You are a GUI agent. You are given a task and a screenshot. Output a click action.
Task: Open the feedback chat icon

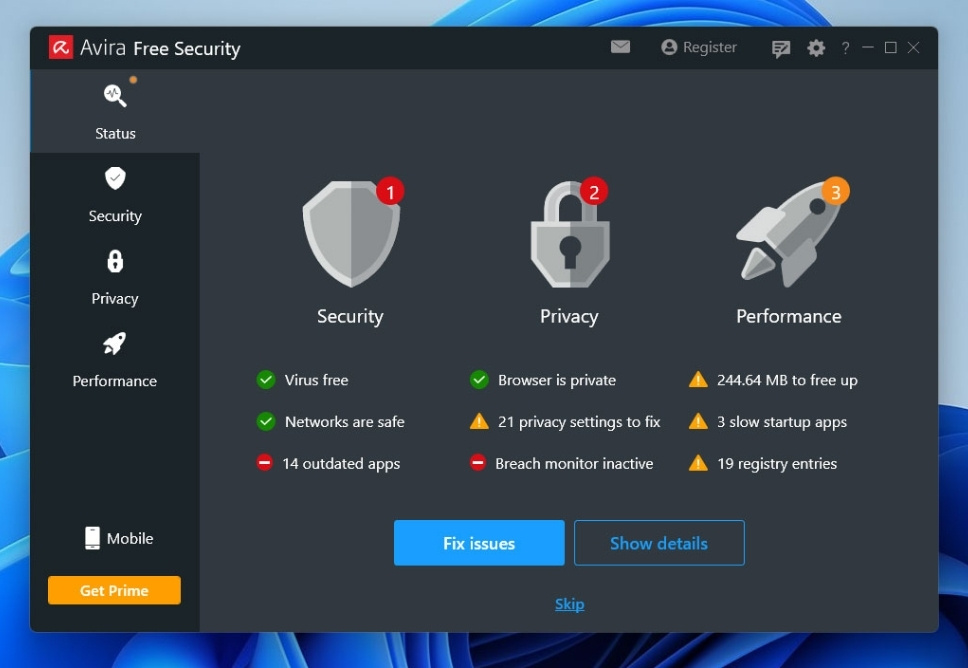point(781,48)
